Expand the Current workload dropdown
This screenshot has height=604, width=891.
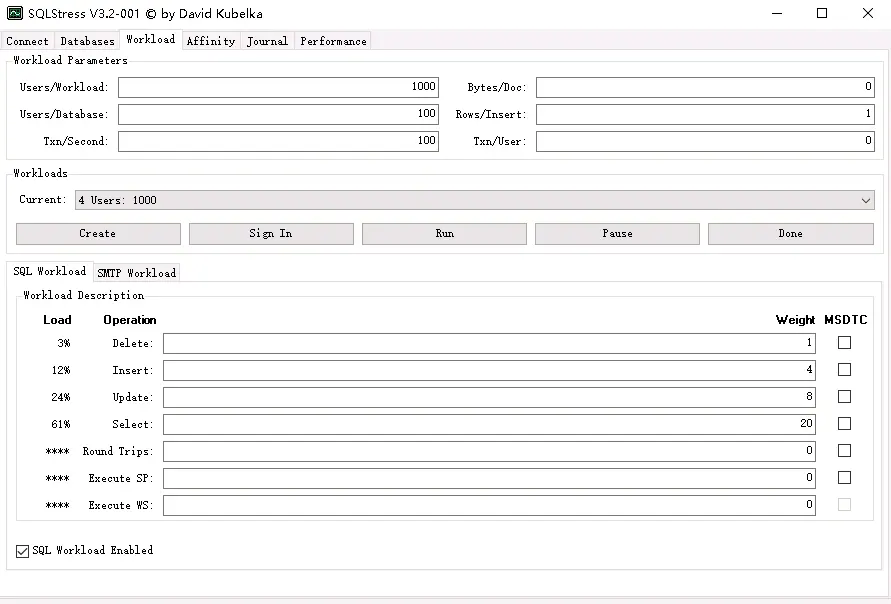(474, 200)
